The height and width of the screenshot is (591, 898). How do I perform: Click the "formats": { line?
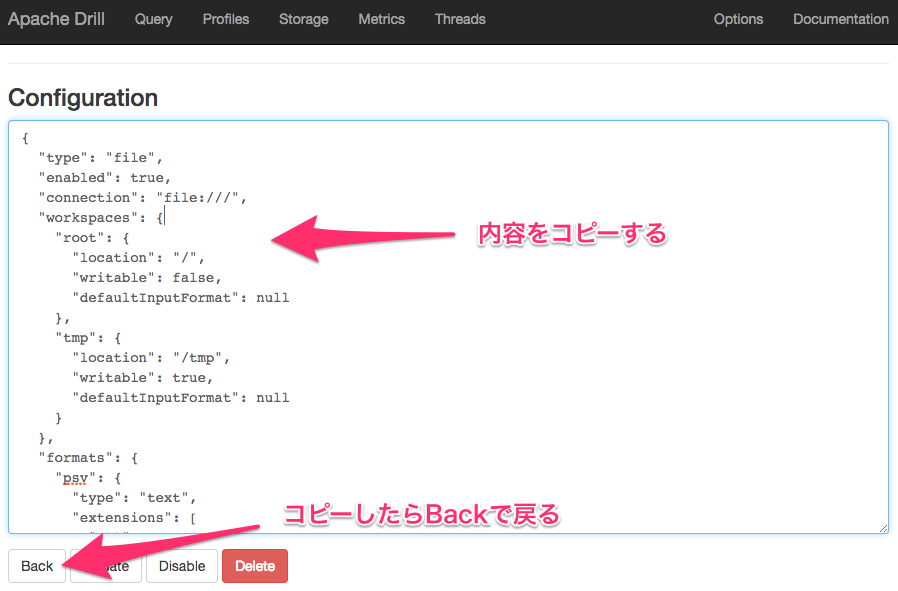88,458
